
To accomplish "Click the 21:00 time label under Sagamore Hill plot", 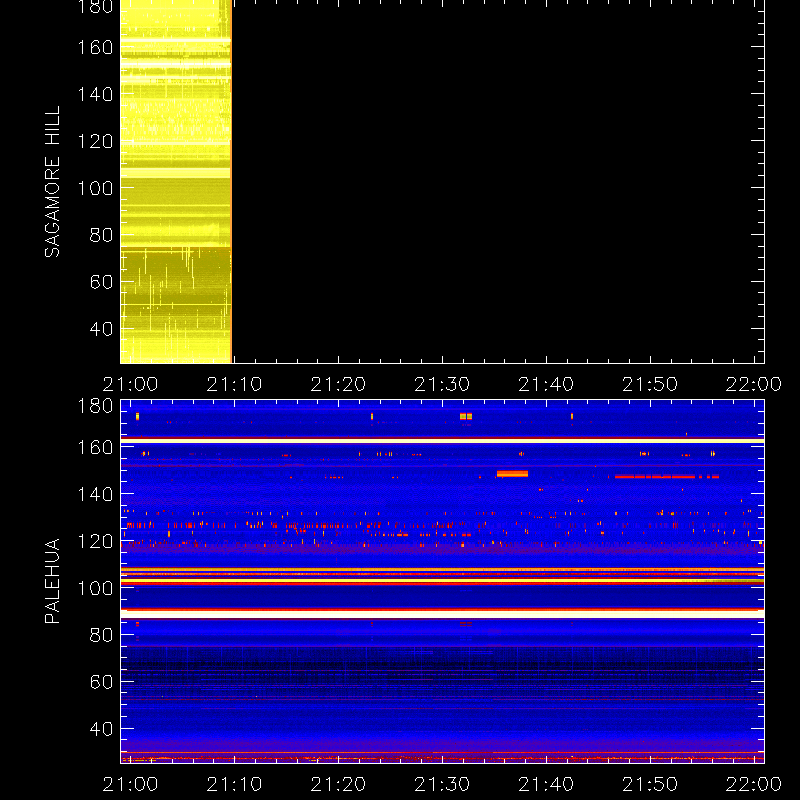I will point(130,384).
